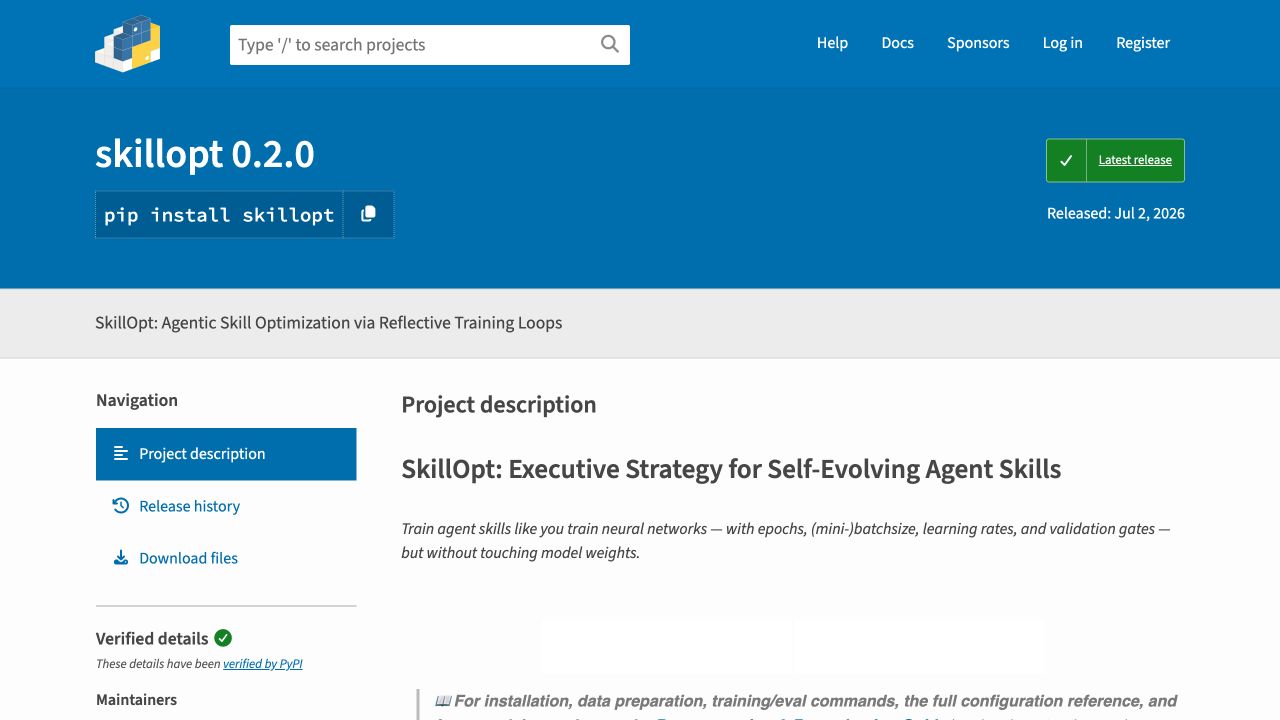Image resolution: width=1280 pixels, height=720 pixels.
Task: Open the Release history tab
Action: (226, 506)
